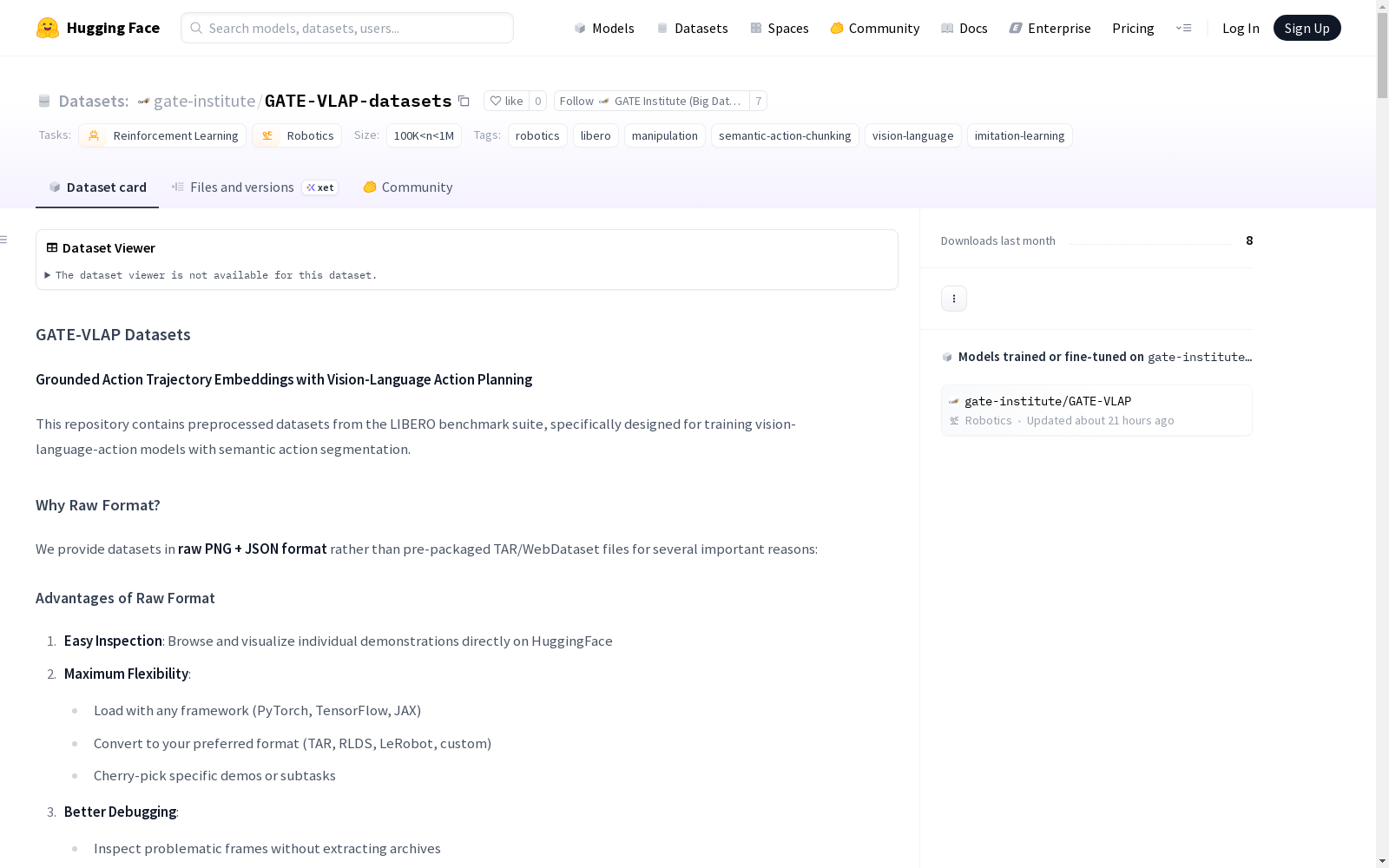
Task: Filter by Robotics task tag
Action: pyautogui.click(x=297, y=135)
